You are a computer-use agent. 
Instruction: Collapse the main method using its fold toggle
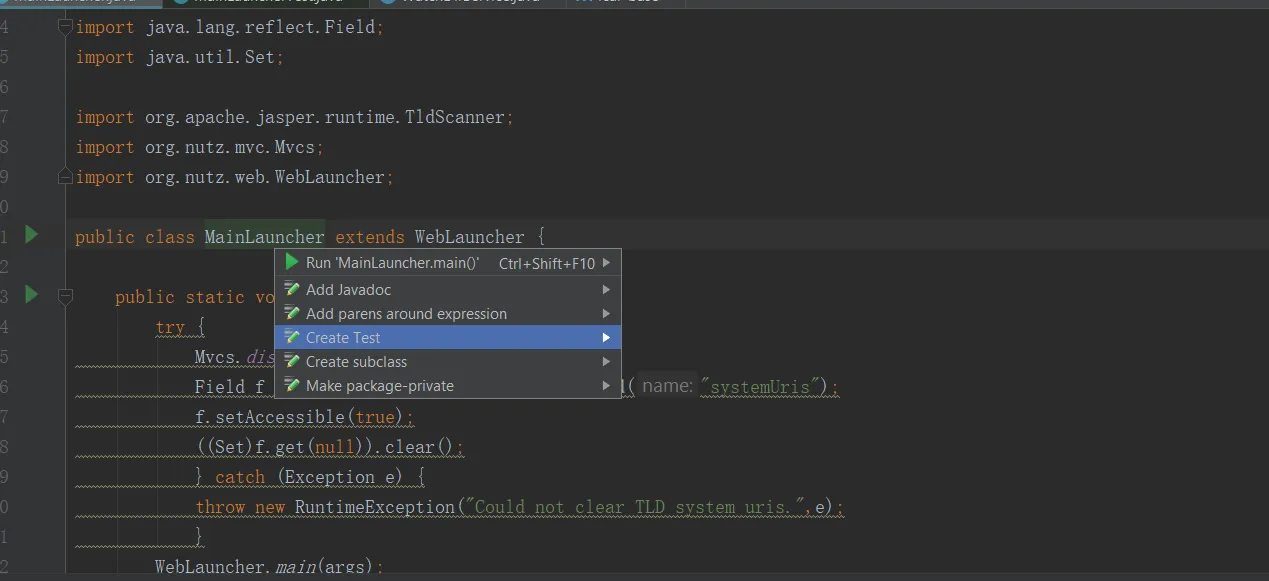pos(65,296)
